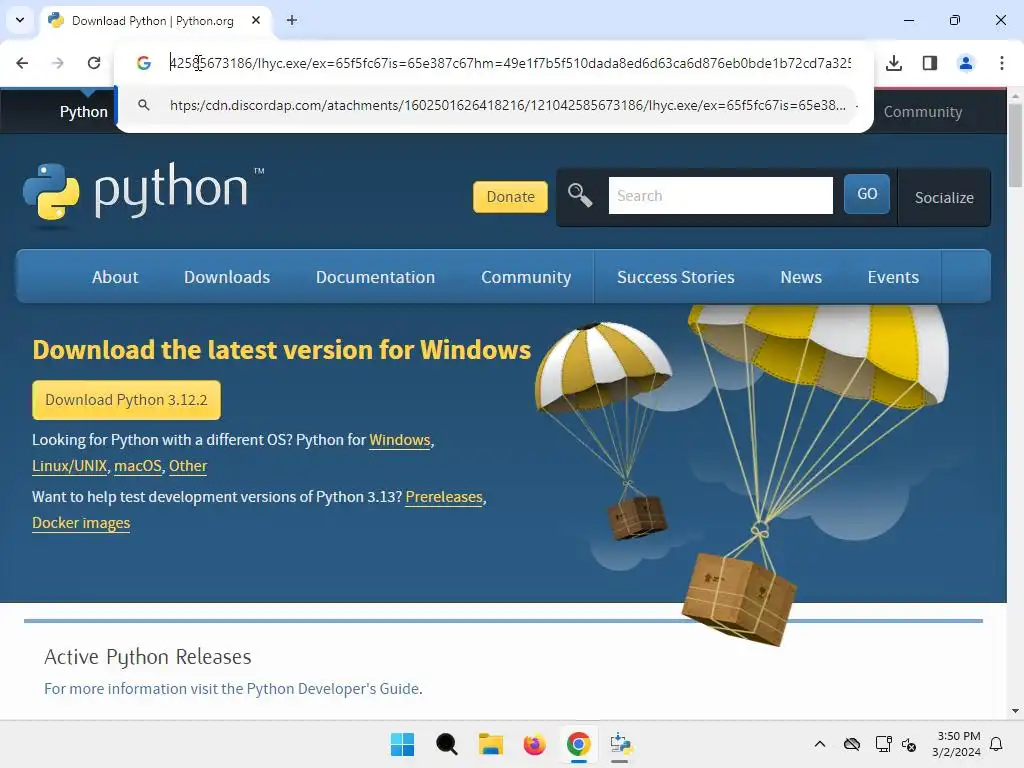
Task: Select Community in top meta navigation
Action: point(923,112)
